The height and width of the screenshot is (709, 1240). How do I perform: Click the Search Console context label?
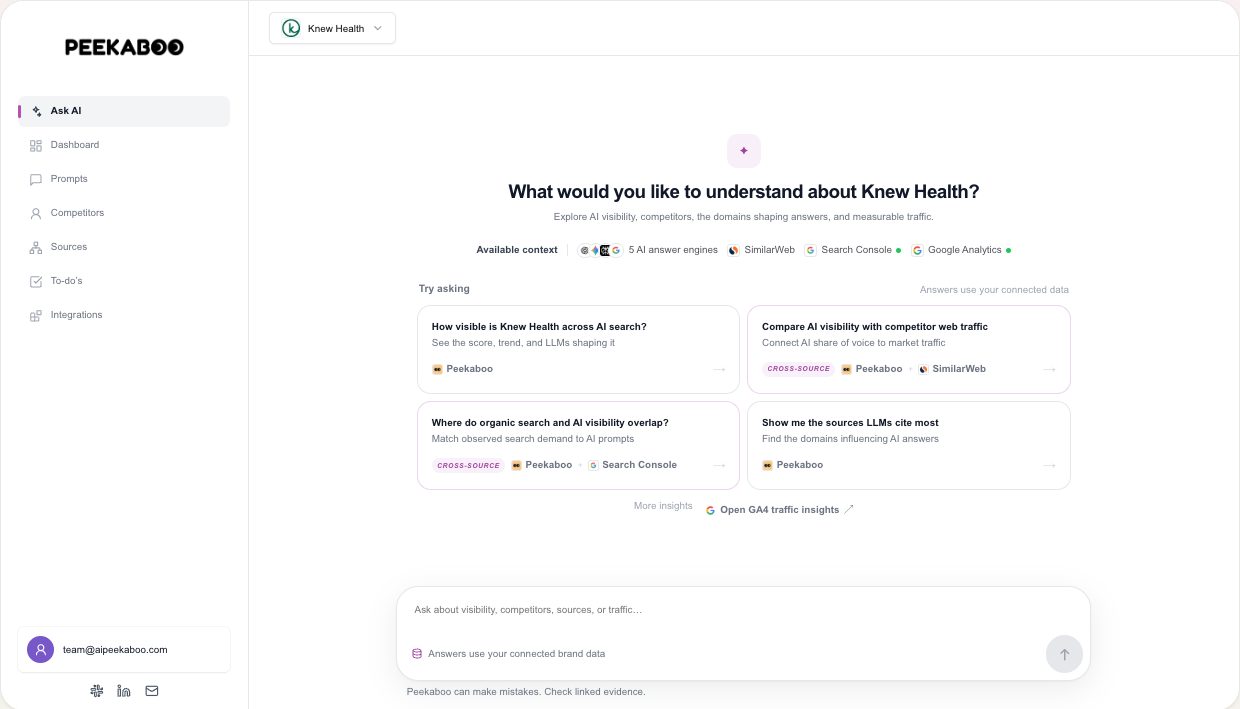pos(856,250)
